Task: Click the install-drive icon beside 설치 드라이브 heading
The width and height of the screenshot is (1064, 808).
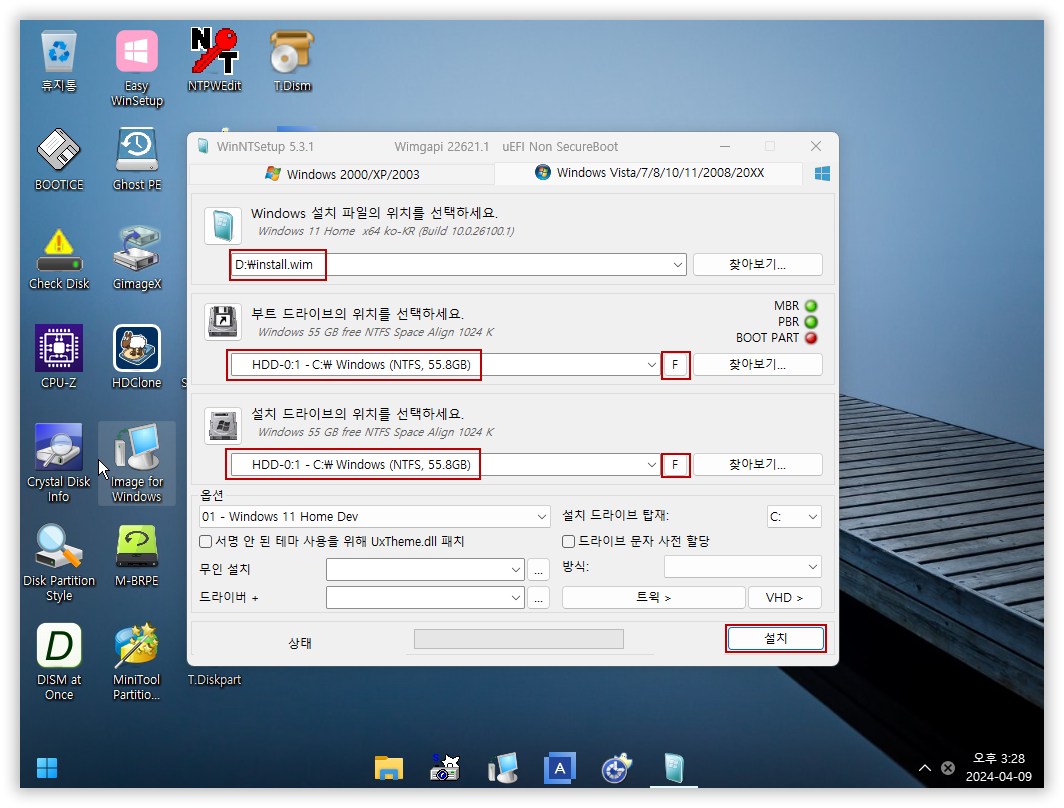Action: (x=223, y=425)
